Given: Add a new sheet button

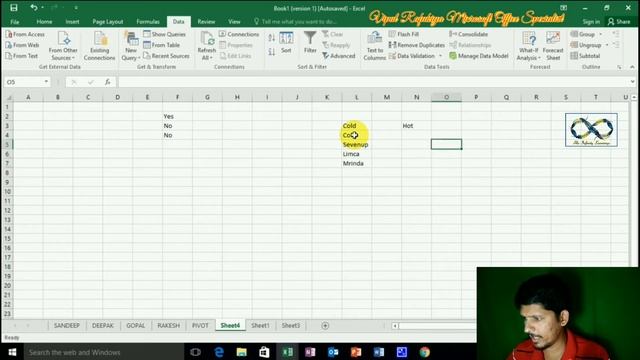Looking at the screenshot, I should tap(325, 325).
